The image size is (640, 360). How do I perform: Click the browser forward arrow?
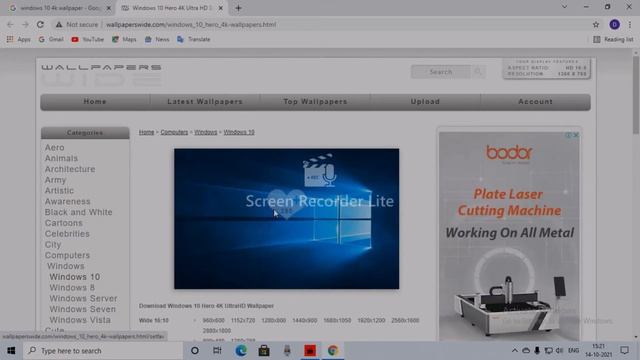[25, 24]
